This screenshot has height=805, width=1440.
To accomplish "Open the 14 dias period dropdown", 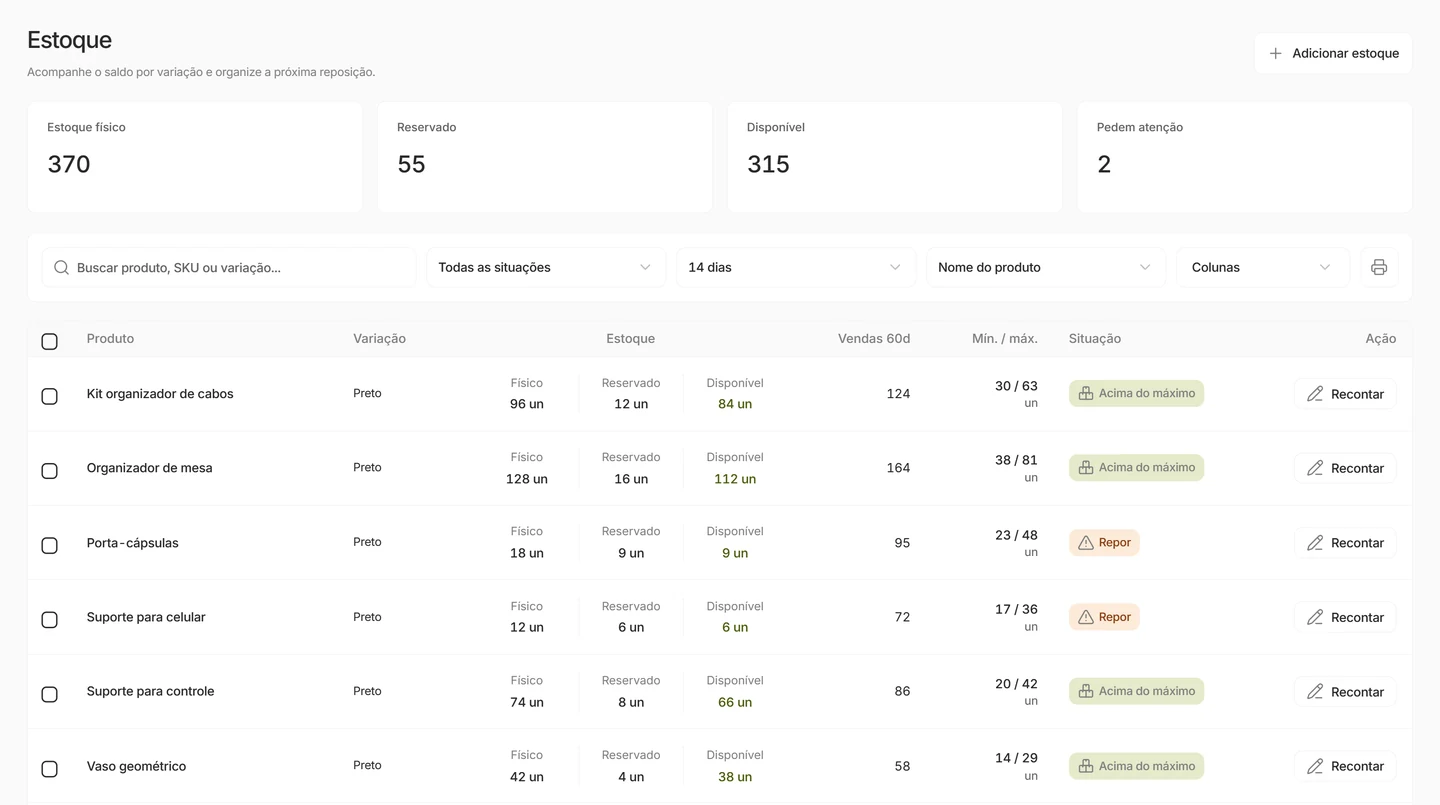I will pos(796,267).
